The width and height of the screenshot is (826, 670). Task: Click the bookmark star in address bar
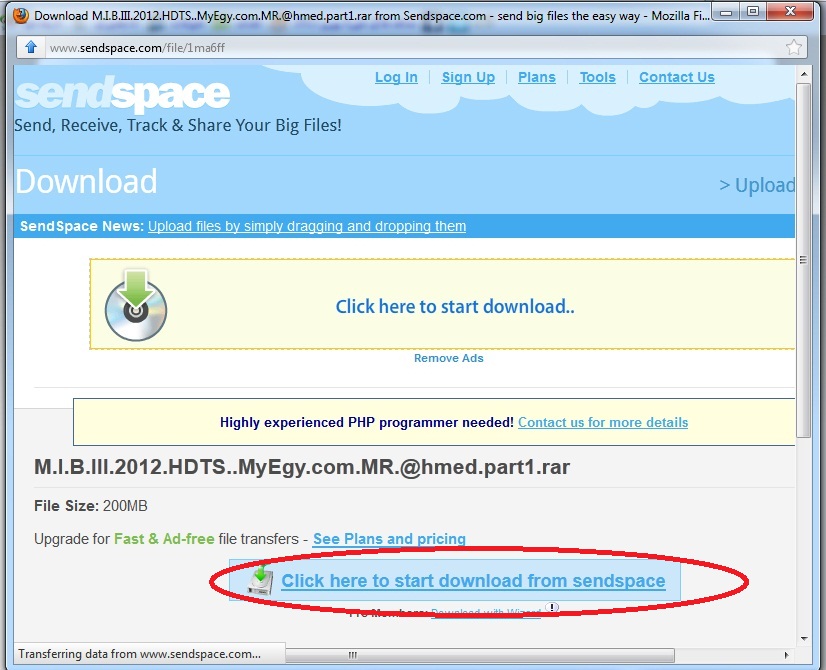click(793, 47)
